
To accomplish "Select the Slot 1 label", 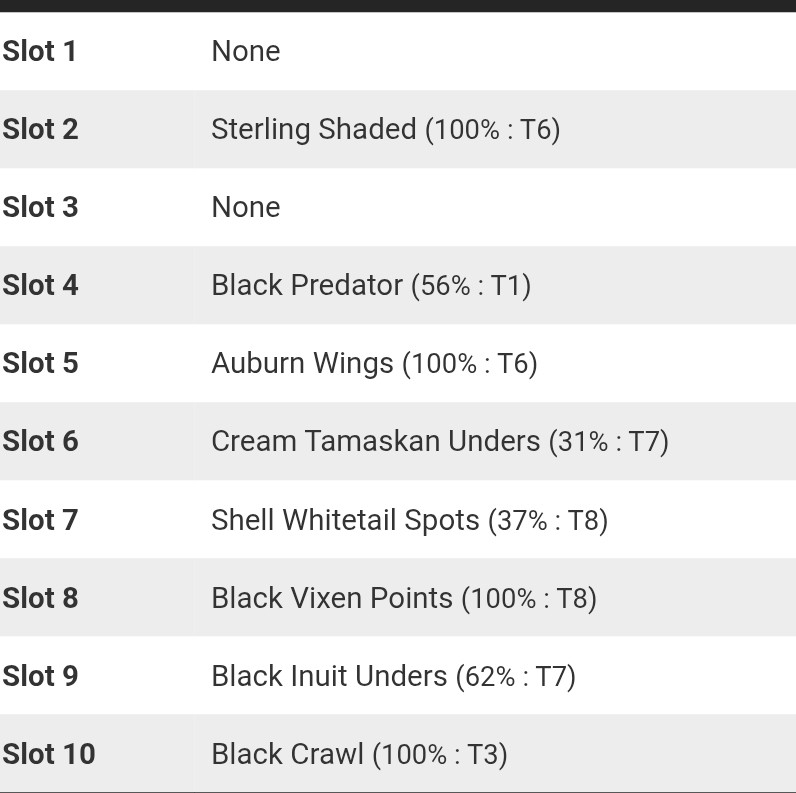I will point(40,51).
